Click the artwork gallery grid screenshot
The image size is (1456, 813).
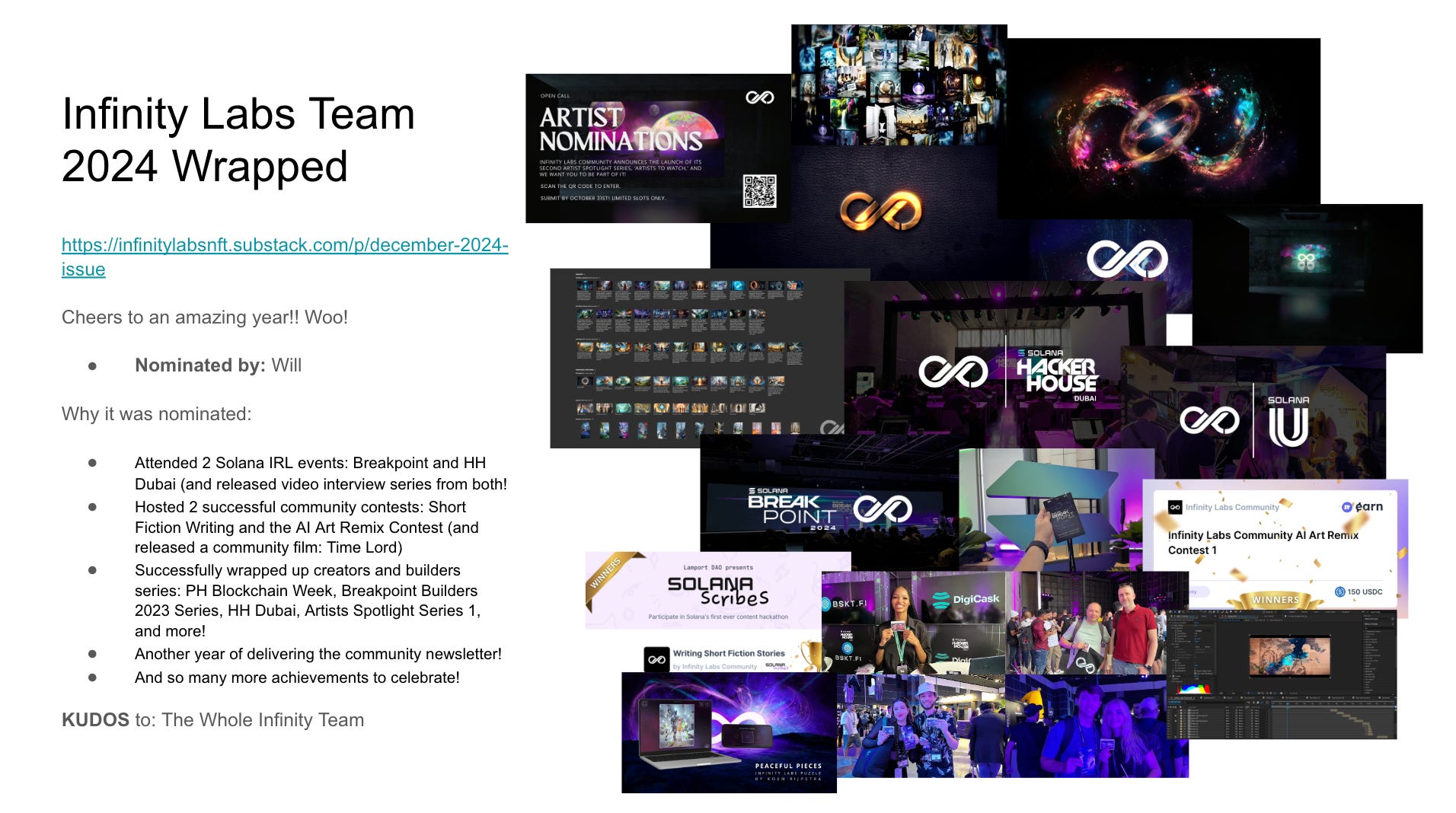point(697,358)
